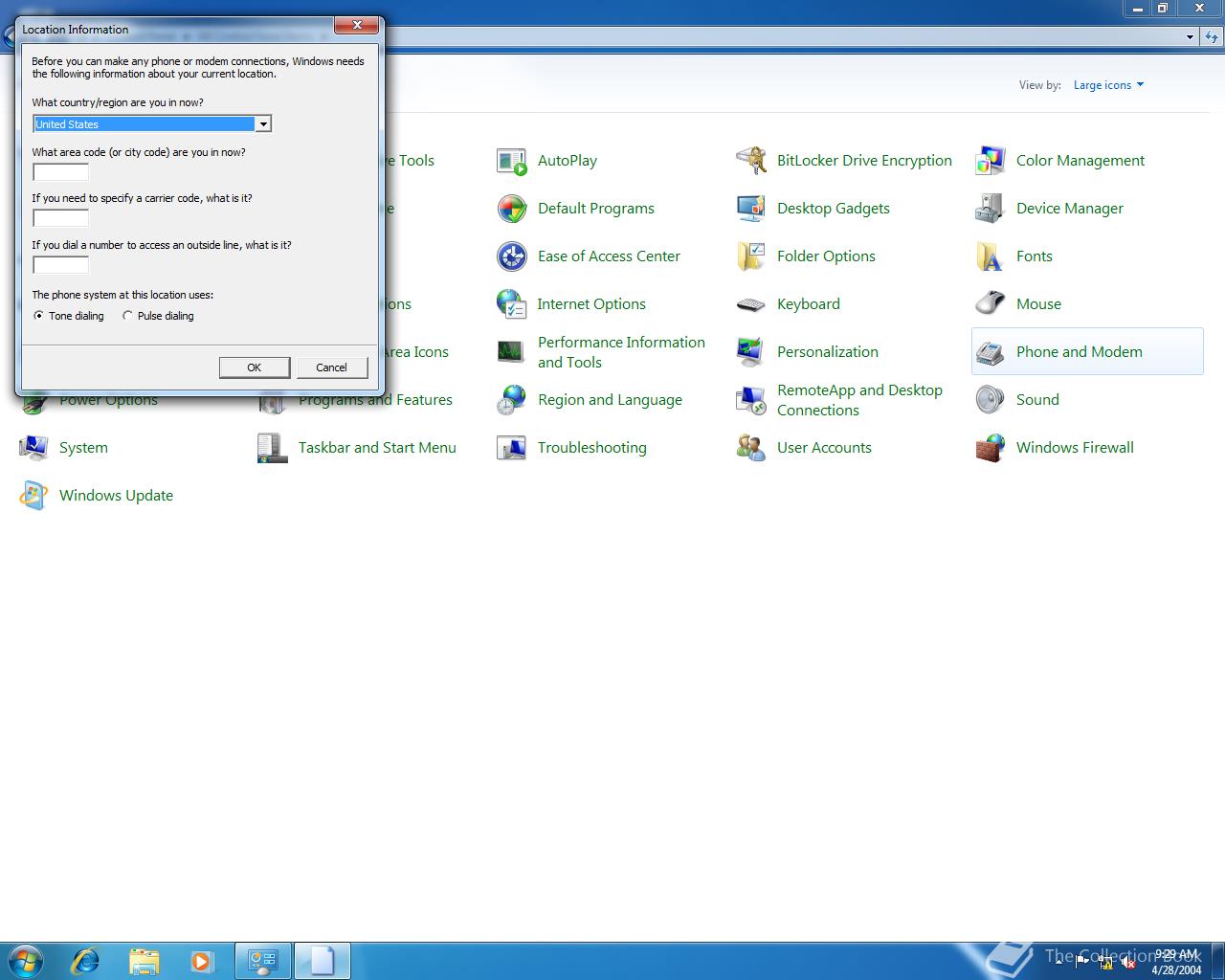Close the Location Information dialog
Viewport: 1225px width, 980px height.
(x=357, y=25)
